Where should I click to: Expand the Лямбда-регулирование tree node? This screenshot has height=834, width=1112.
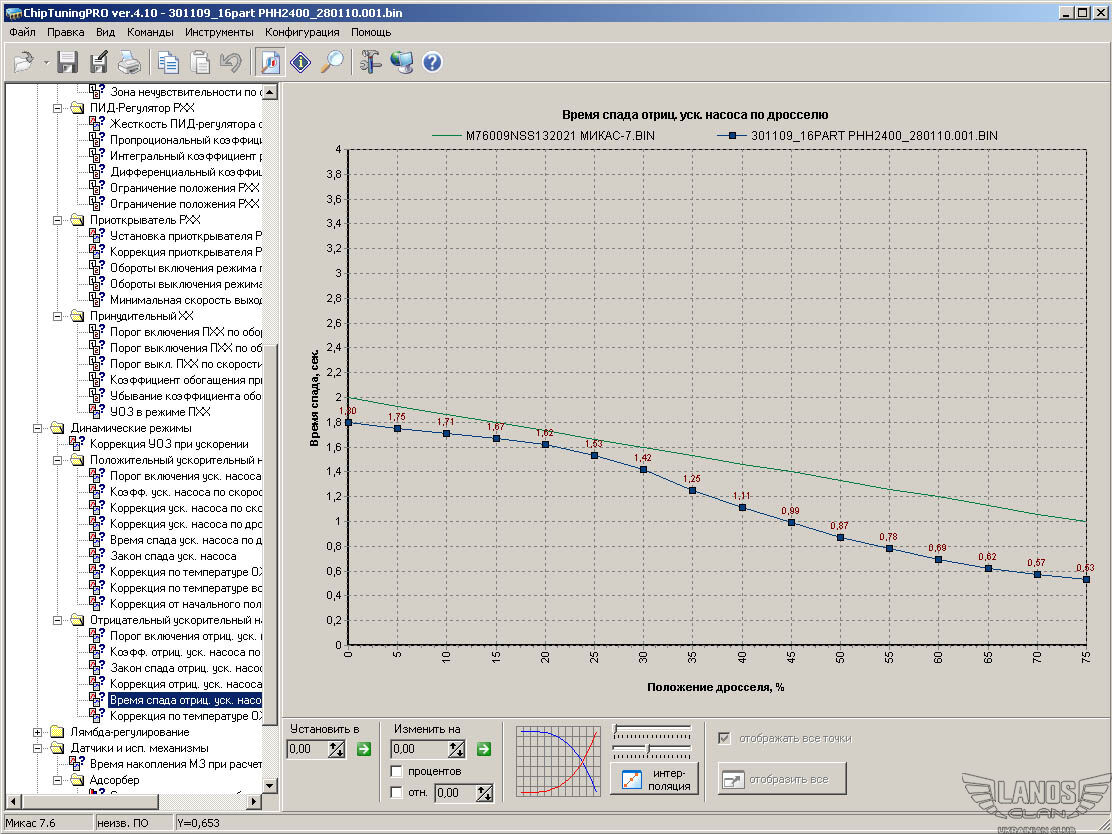coord(38,732)
